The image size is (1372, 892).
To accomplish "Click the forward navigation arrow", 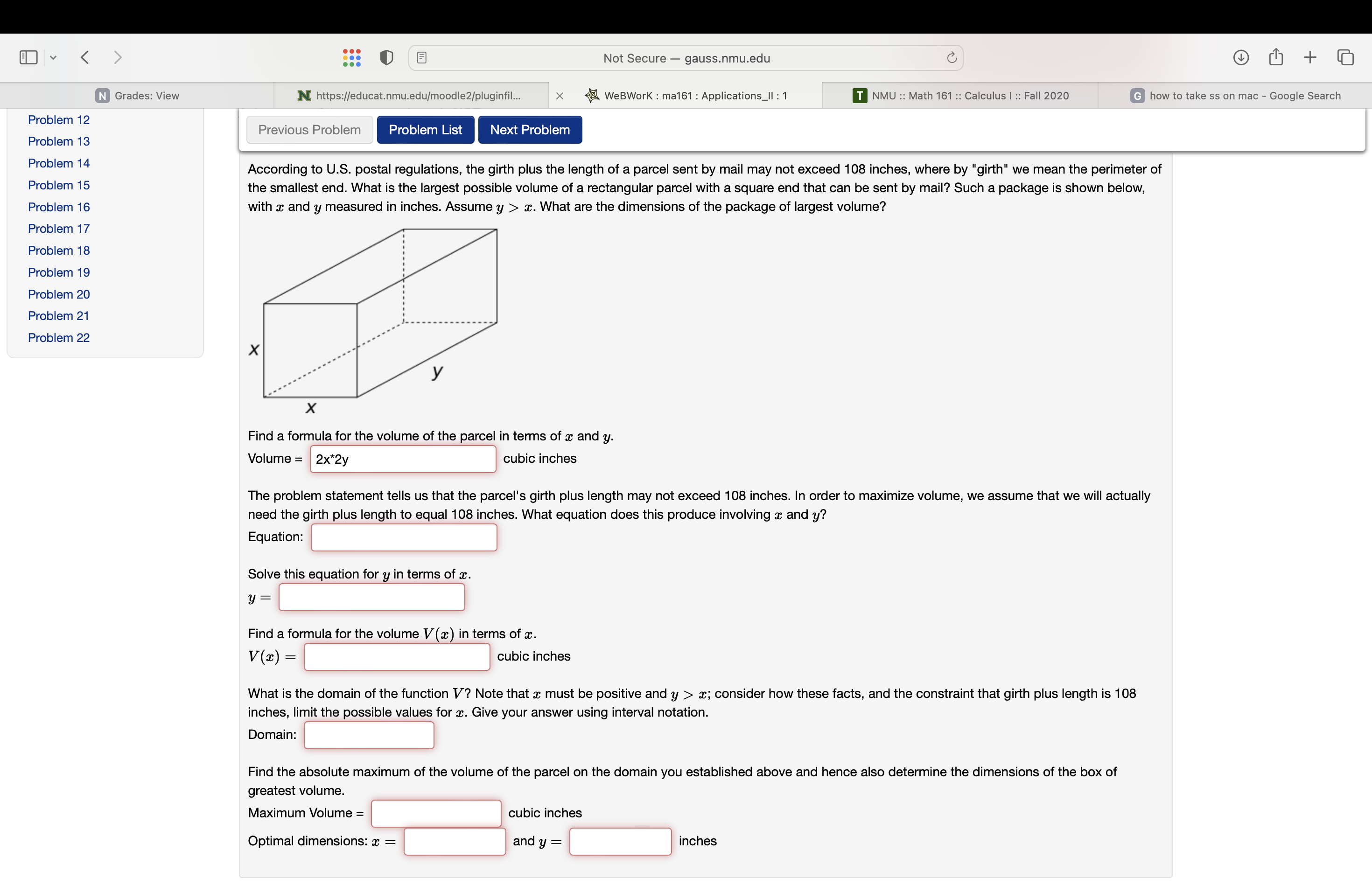I will [x=118, y=57].
